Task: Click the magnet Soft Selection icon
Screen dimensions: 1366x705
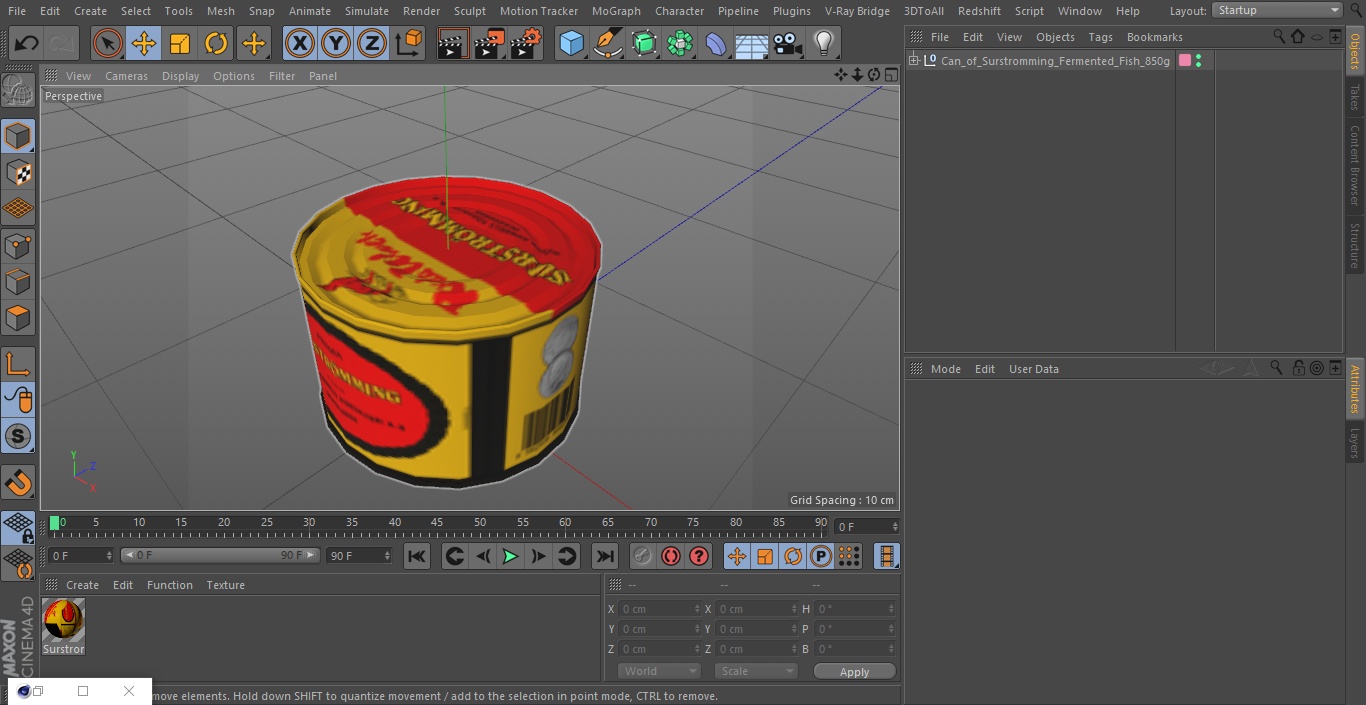Action: pyautogui.click(x=18, y=482)
